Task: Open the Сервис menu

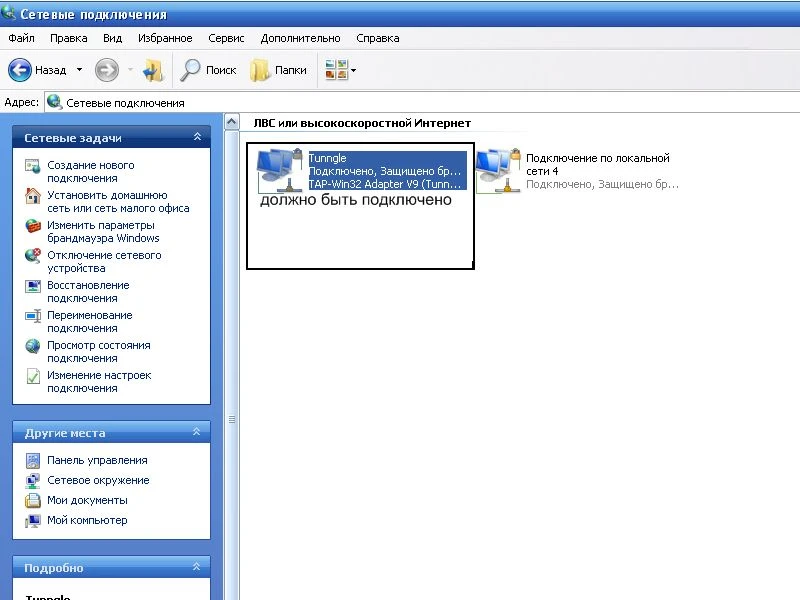Action: [226, 38]
